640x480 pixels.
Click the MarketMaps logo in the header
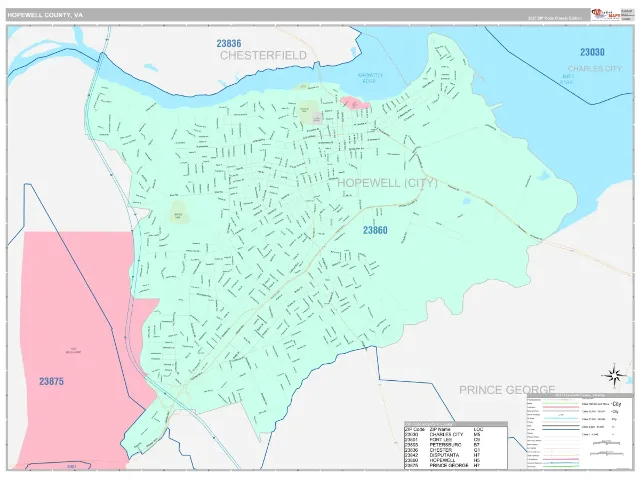tap(606, 15)
